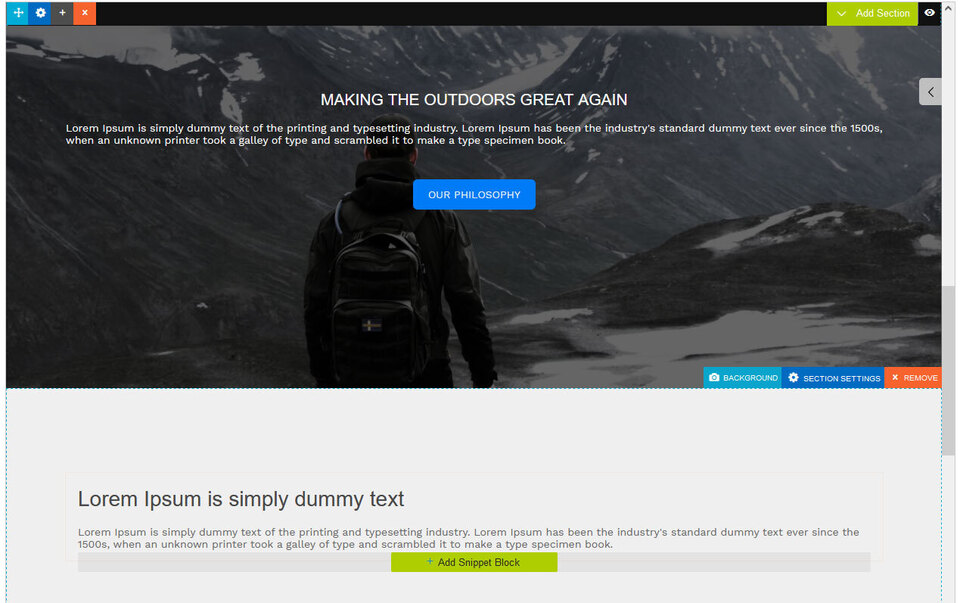The width and height of the screenshot is (960, 603).
Task: Click the orange X icon in top-left toolbar
Action: click(x=84, y=13)
